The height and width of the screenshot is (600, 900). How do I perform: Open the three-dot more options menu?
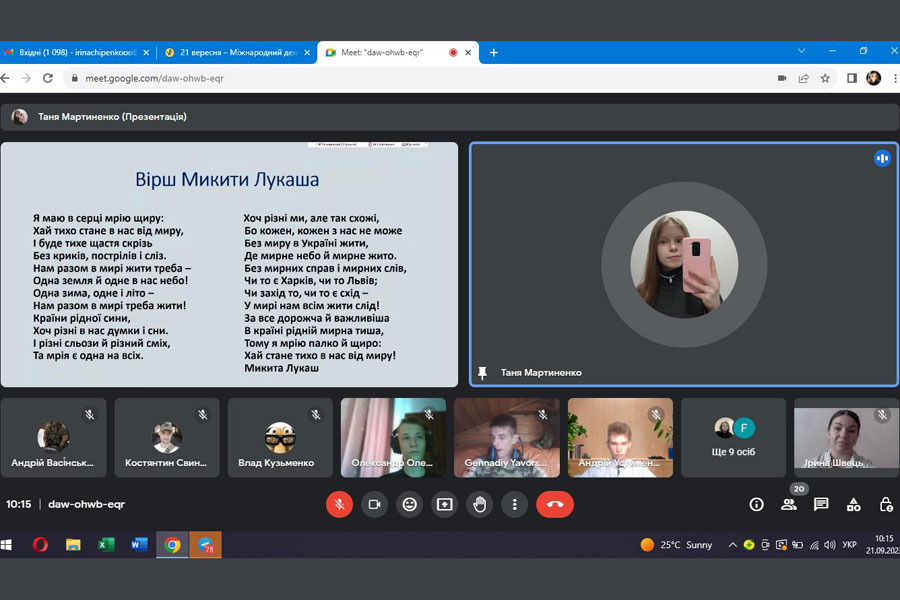[514, 504]
